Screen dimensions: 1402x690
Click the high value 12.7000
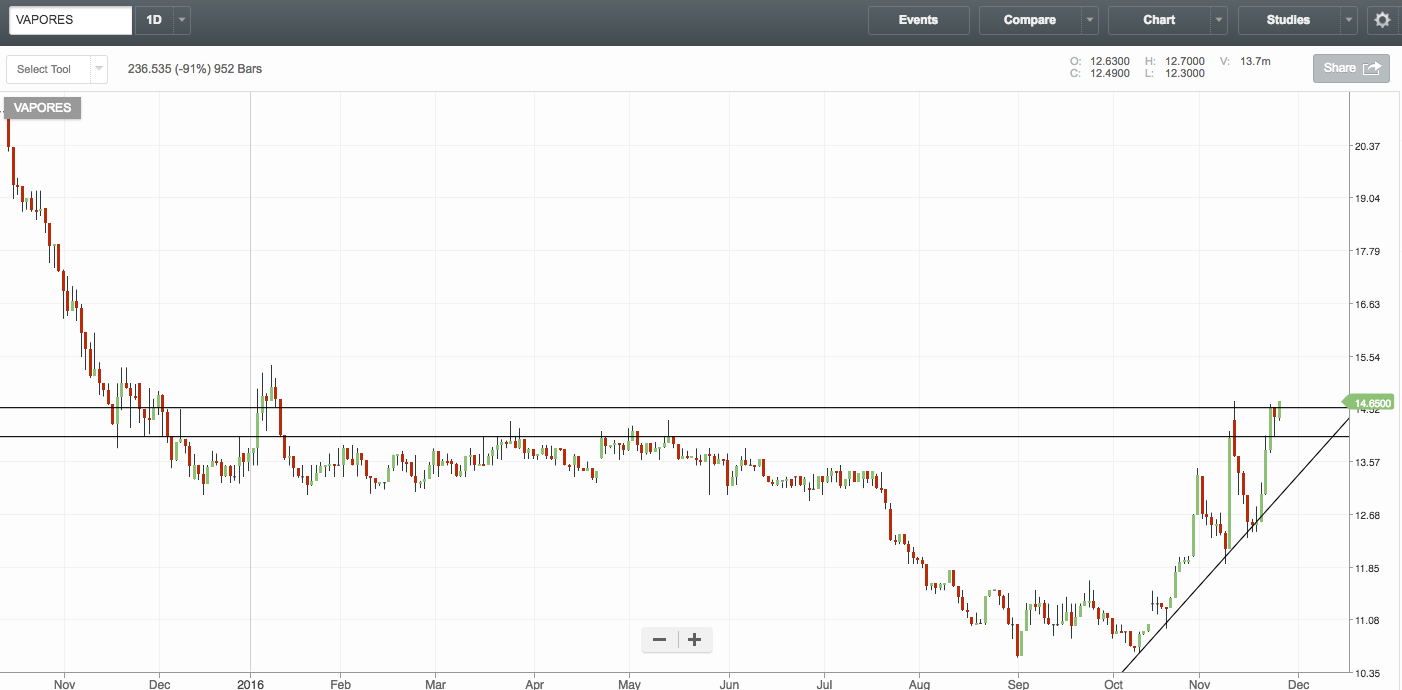(1185, 61)
